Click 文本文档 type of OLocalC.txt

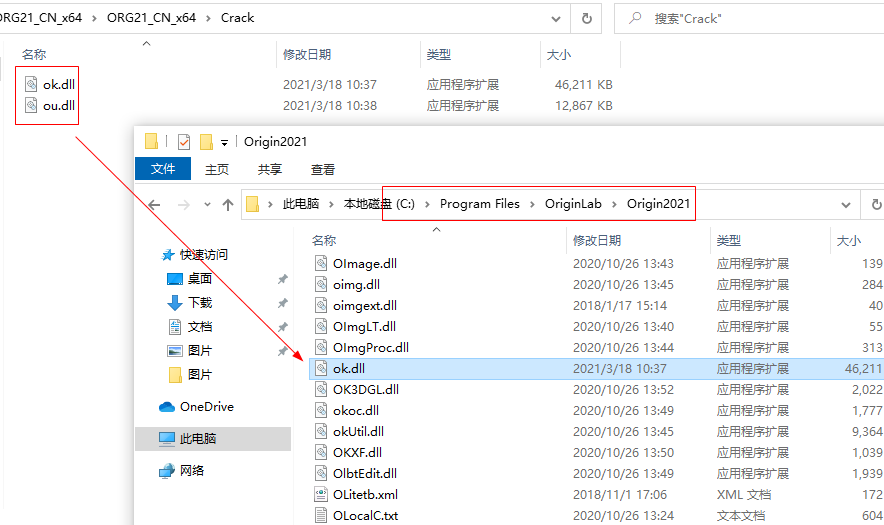pos(741,515)
